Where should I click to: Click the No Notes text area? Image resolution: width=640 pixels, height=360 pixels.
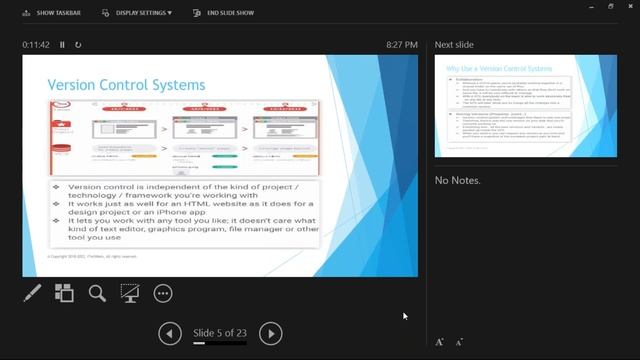point(458,180)
